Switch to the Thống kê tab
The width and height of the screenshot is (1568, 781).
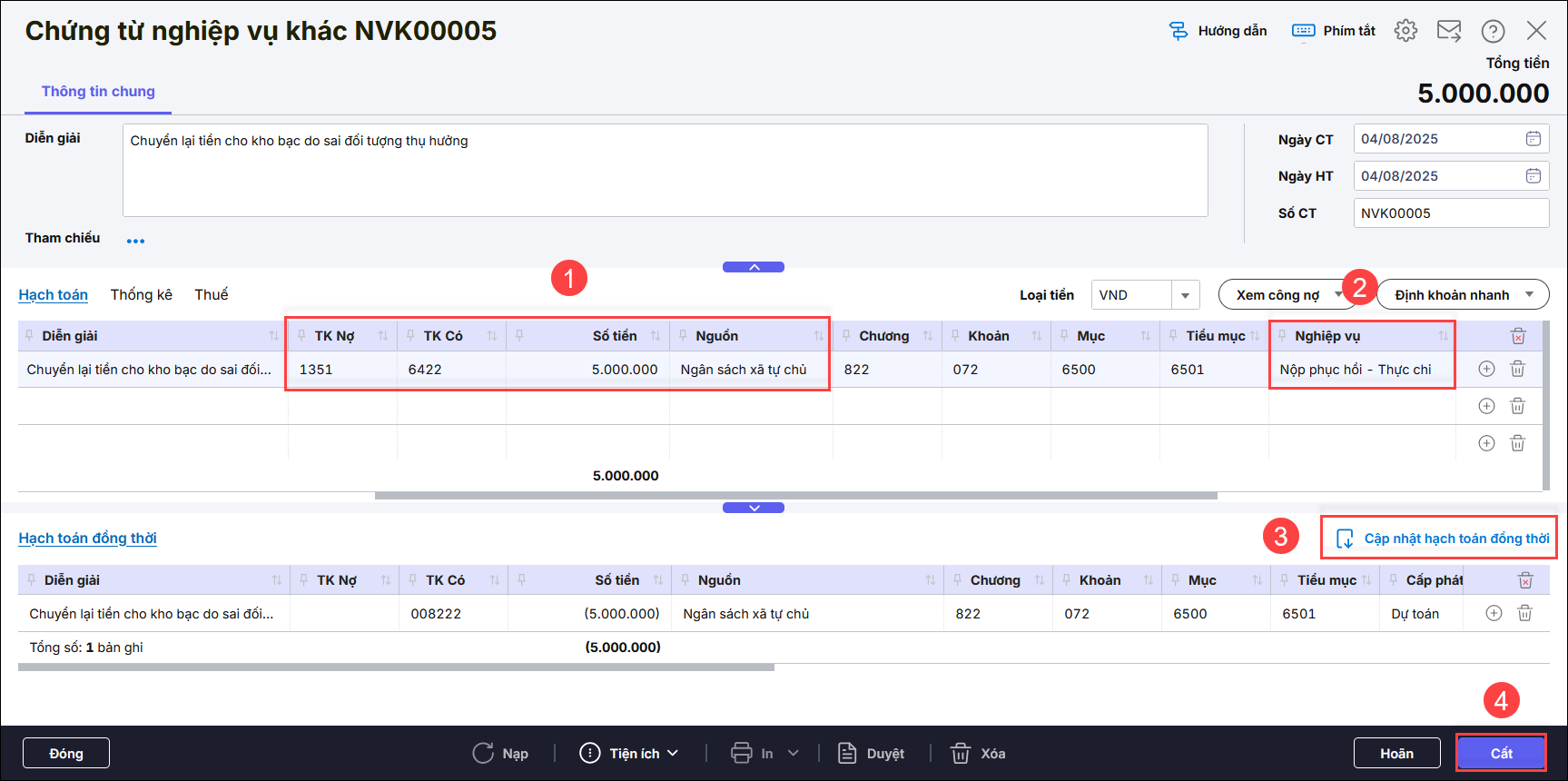point(141,294)
